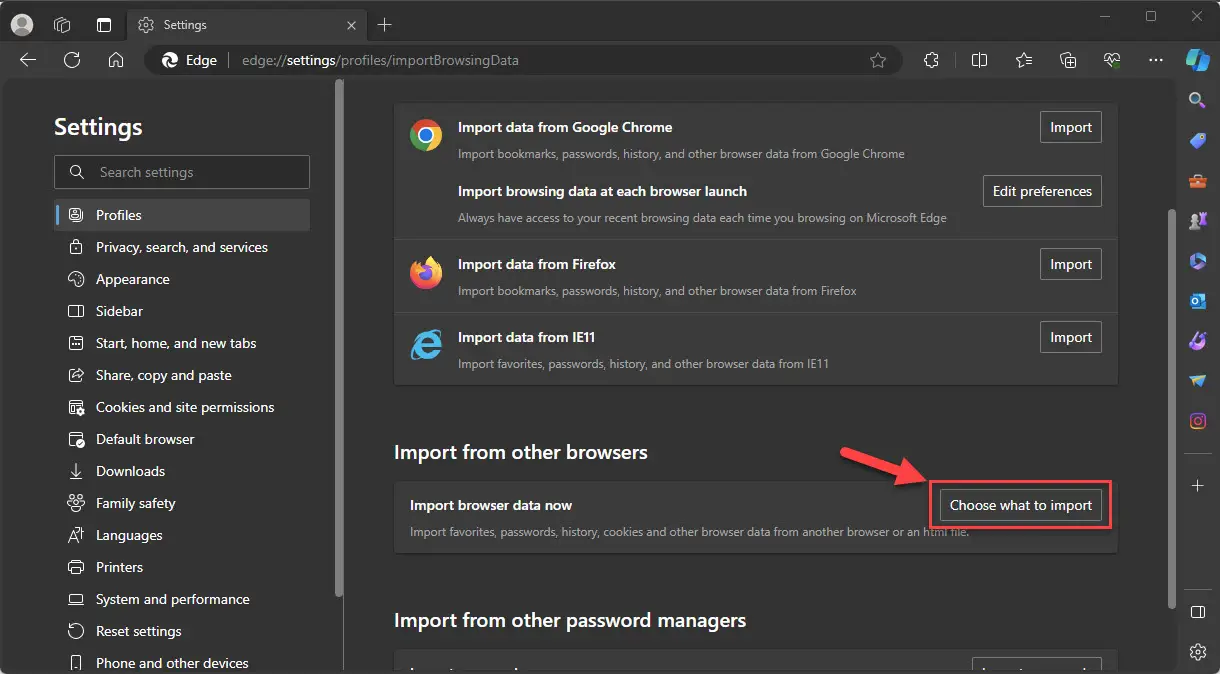This screenshot has width=1220, height=674.
Task: Open Browser essentials heart icon
Action: coord(1112,60)
